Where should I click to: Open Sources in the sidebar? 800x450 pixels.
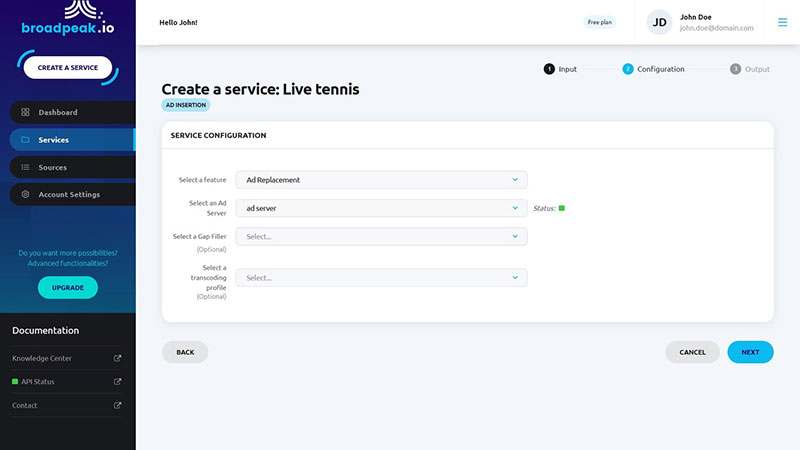[52, 167]
